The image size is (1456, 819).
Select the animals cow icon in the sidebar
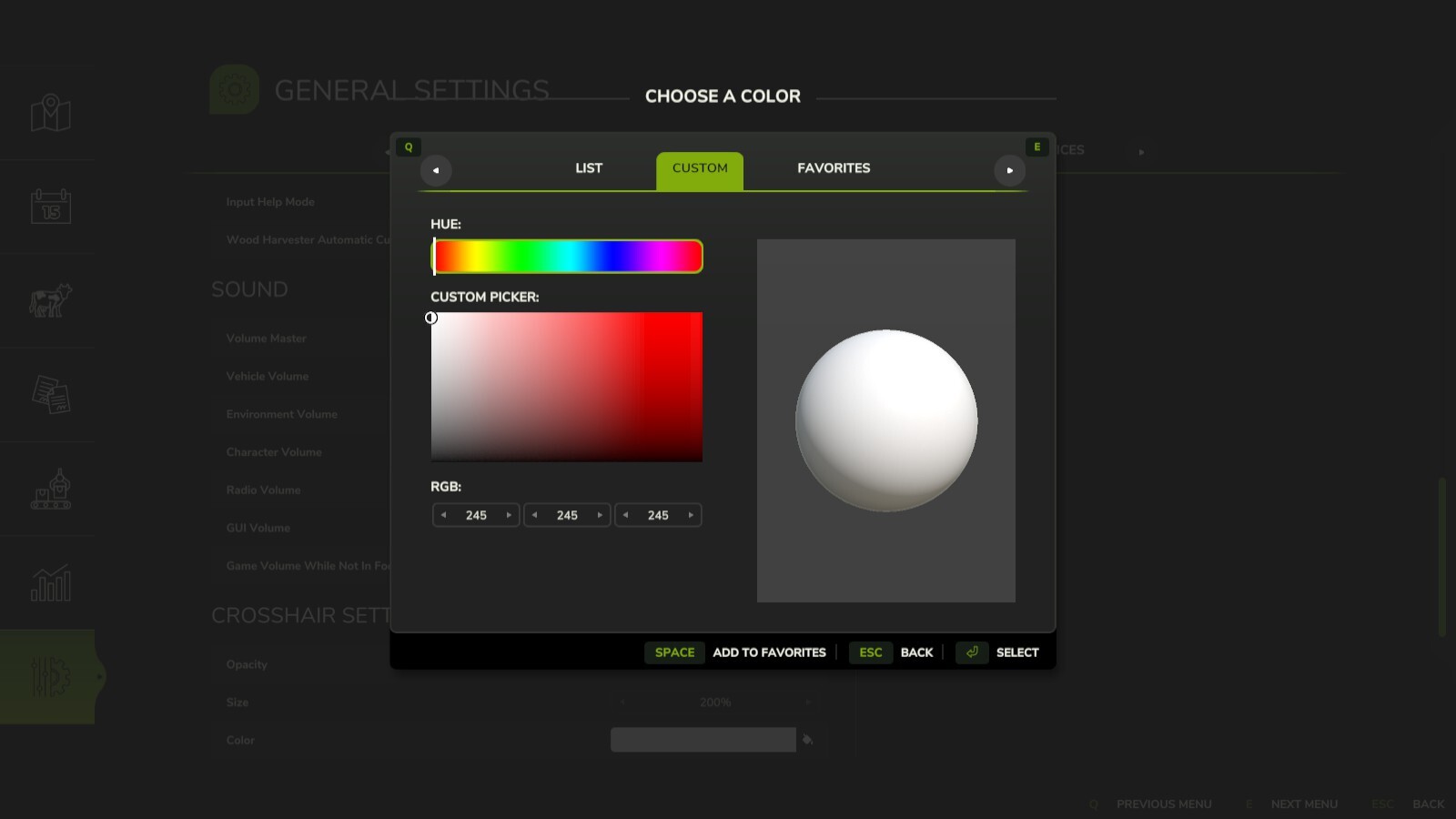pos(49,300)
